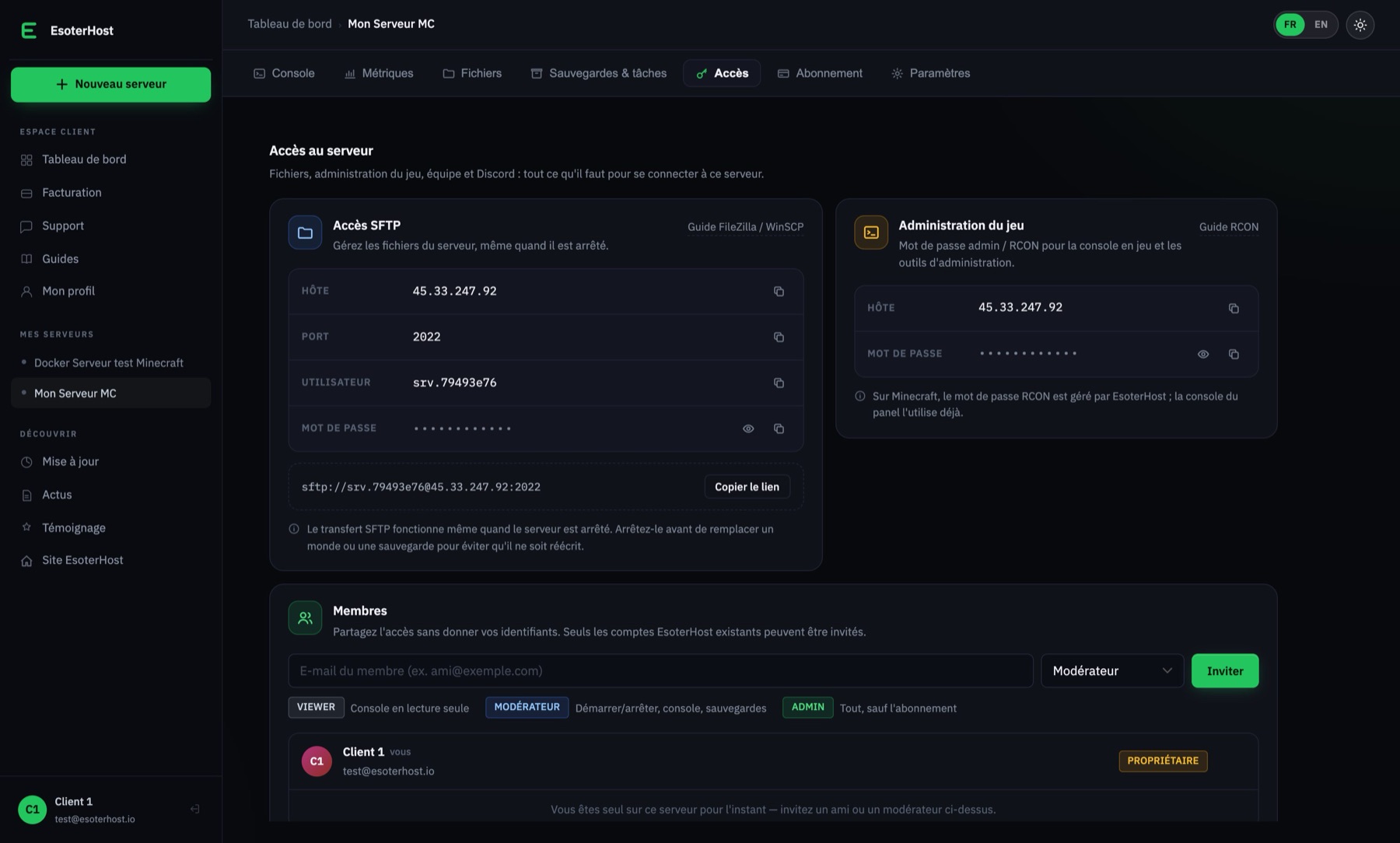
Task: Copy the RCON admin password
Action: [1234, 355]
